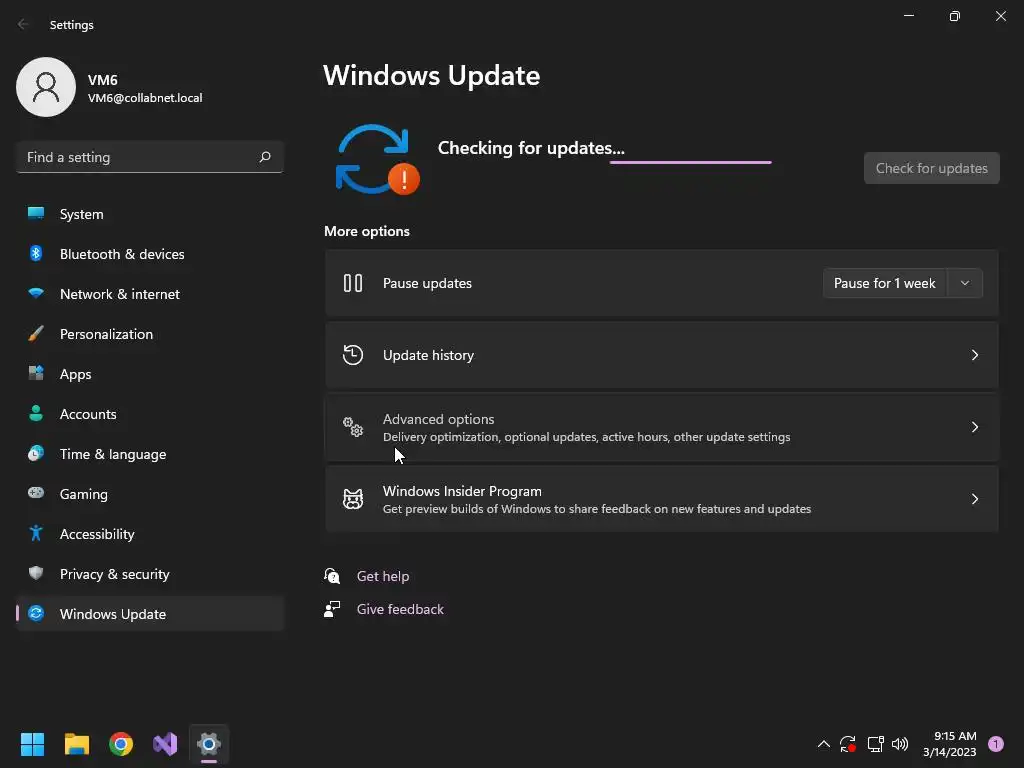Click the Personalization paintbrush icon
Image resolution: width=1024 pixels, height=768 pixels.
pyautogui.click(x=36, y=334)
